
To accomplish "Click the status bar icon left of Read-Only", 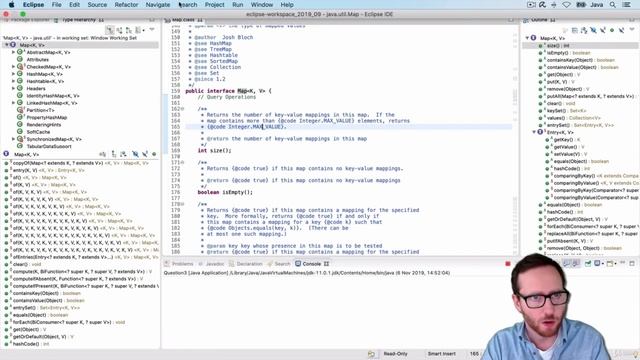I will pyautogui.click(x=371, y=354).
